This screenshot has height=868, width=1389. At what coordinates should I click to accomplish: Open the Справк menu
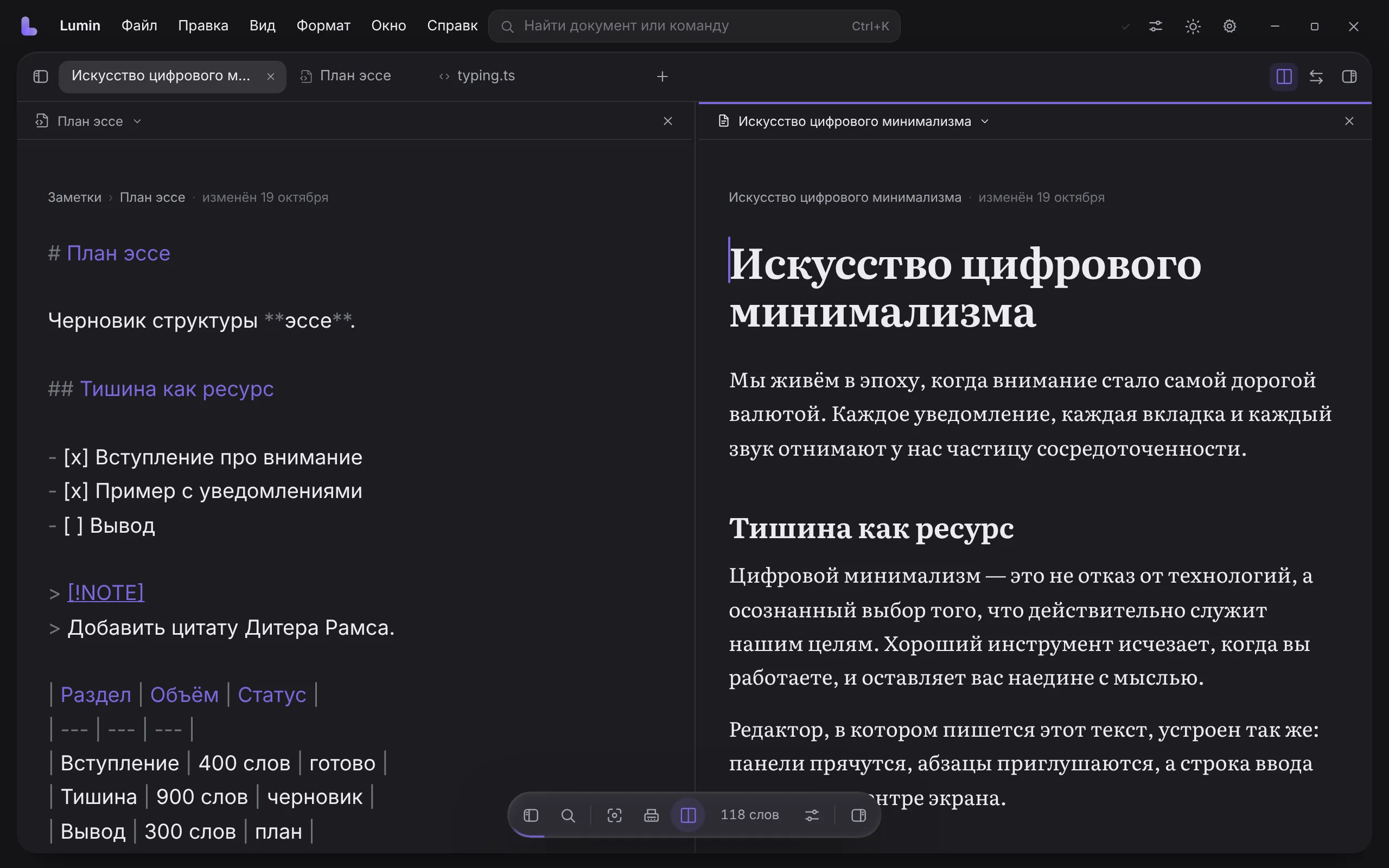pos(453,26)
